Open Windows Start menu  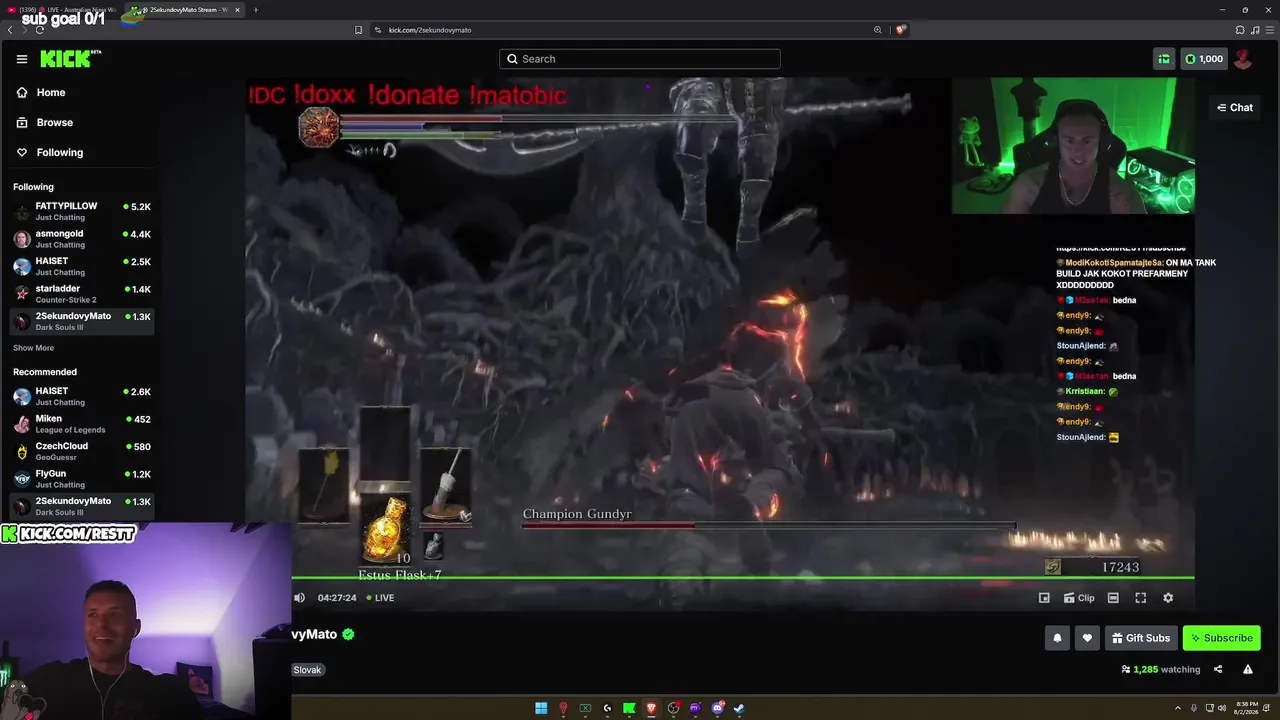(x=541, y=708)
